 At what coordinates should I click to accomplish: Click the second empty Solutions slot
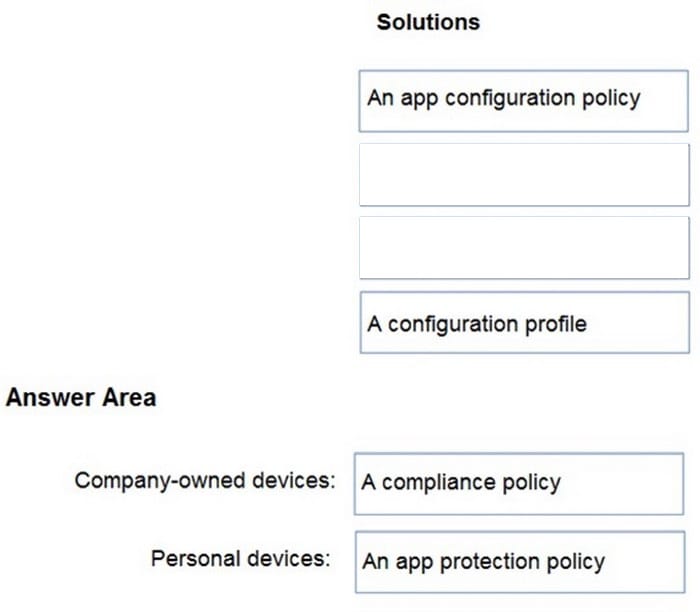pos(524,248)
